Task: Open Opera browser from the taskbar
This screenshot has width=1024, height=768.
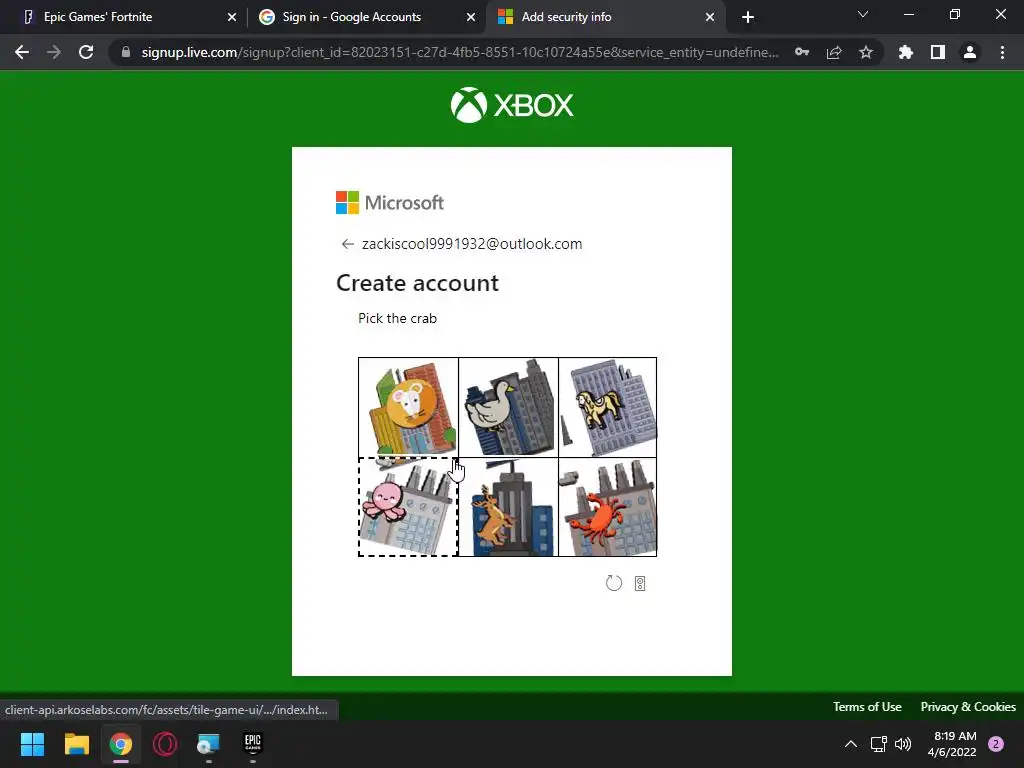Action: 165,744
